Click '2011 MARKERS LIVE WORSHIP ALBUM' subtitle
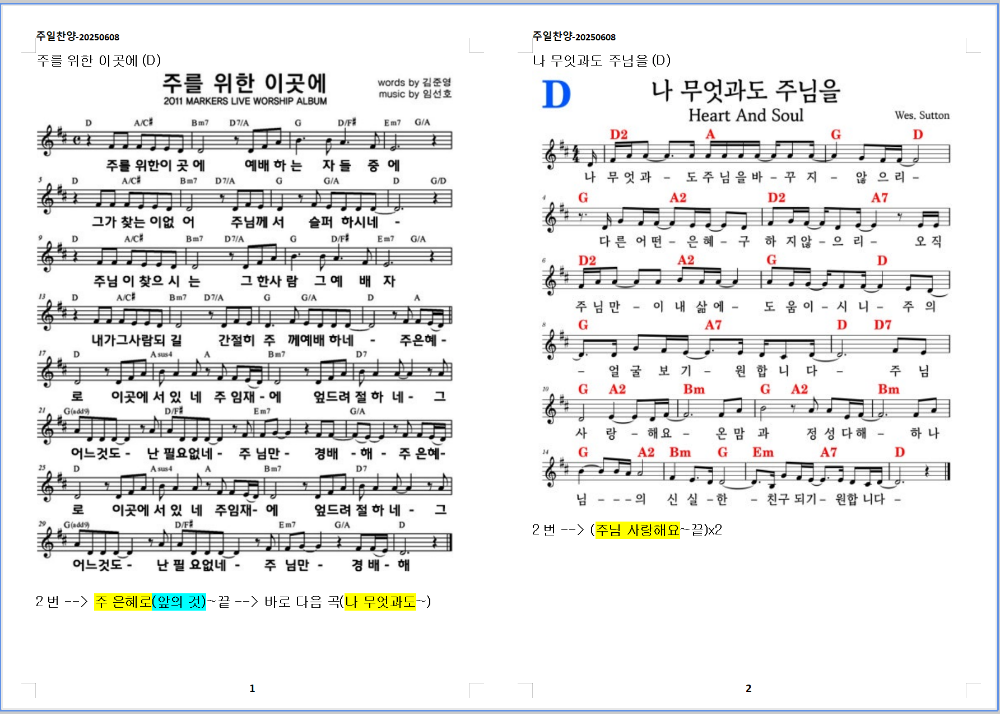This screenshot has height=714, width=1000. click(x=245, y=101)
